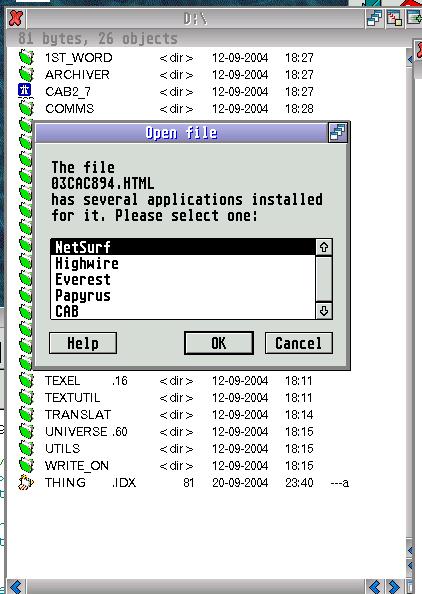The width and height of the screenshot is (422, 594).
Task: Click the WRITE_ON folder name
Action: tap(77, 466)
